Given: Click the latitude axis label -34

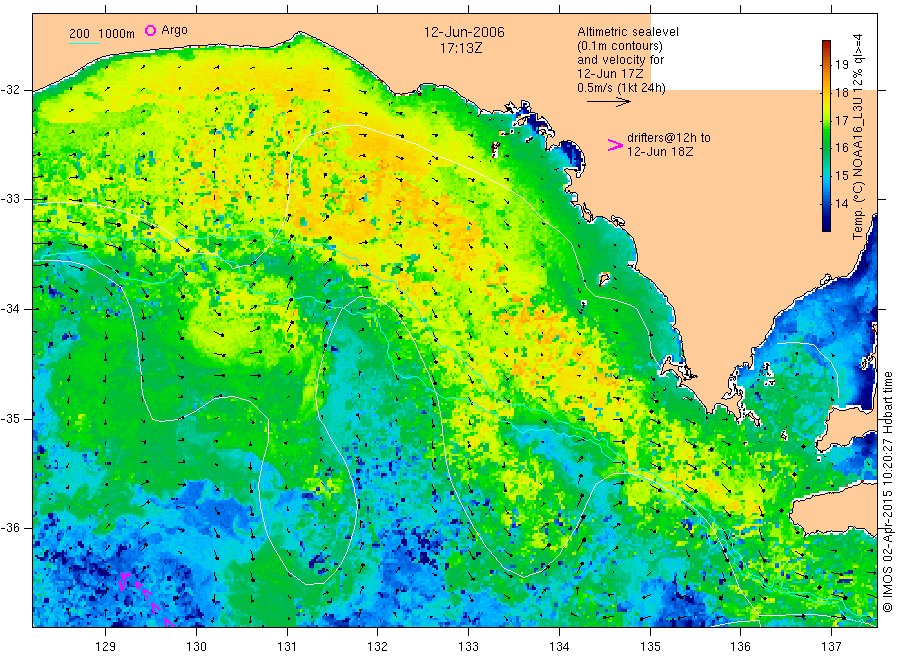Looking at the screenshot, I should click(10, 309).
